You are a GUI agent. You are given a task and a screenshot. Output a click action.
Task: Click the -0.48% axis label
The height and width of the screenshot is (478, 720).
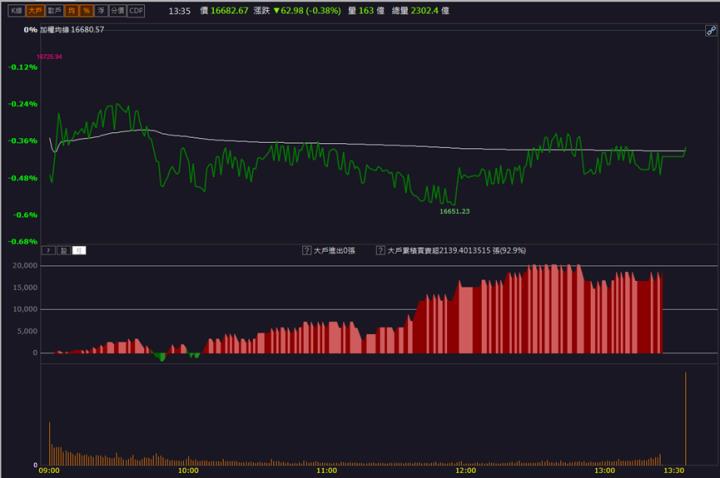(x=23, y=178)
